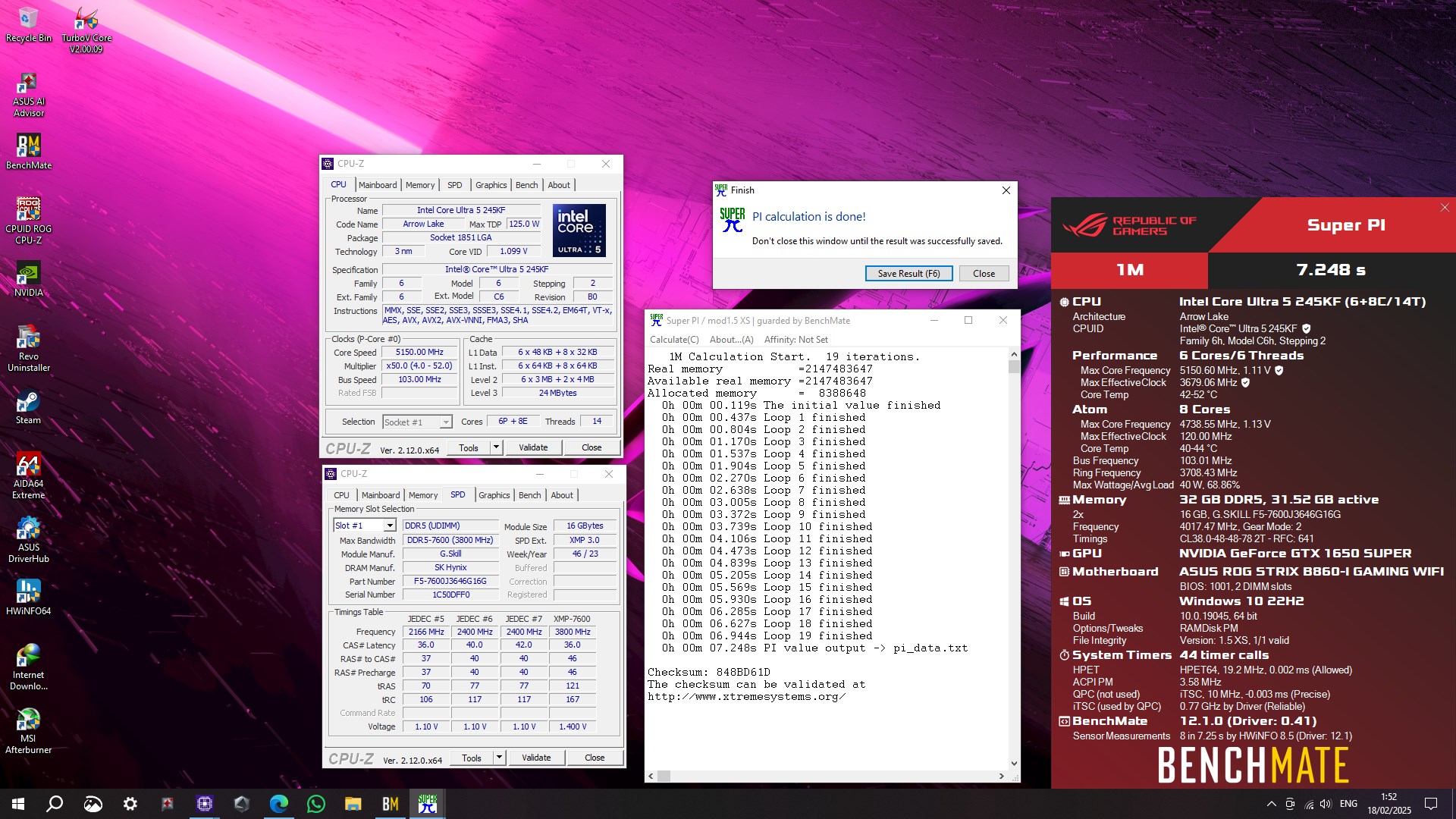Image resolution: width=1456 pixels, height=819 pixels.
Task: Open Steam desktop shortcut
Action: pos(28,407)
